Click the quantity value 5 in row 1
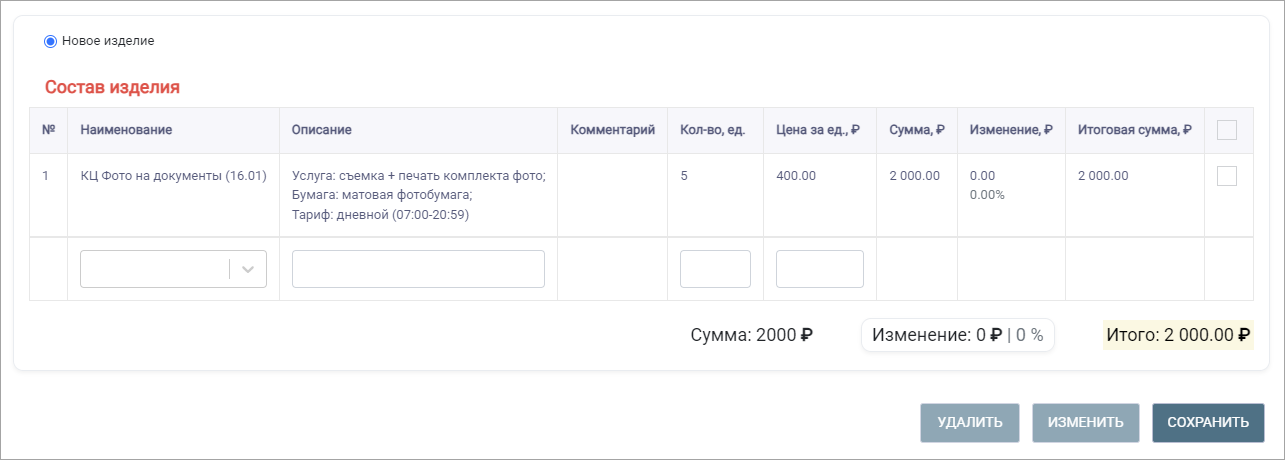This screenshot has height=460, width=1285. [684, 176]
